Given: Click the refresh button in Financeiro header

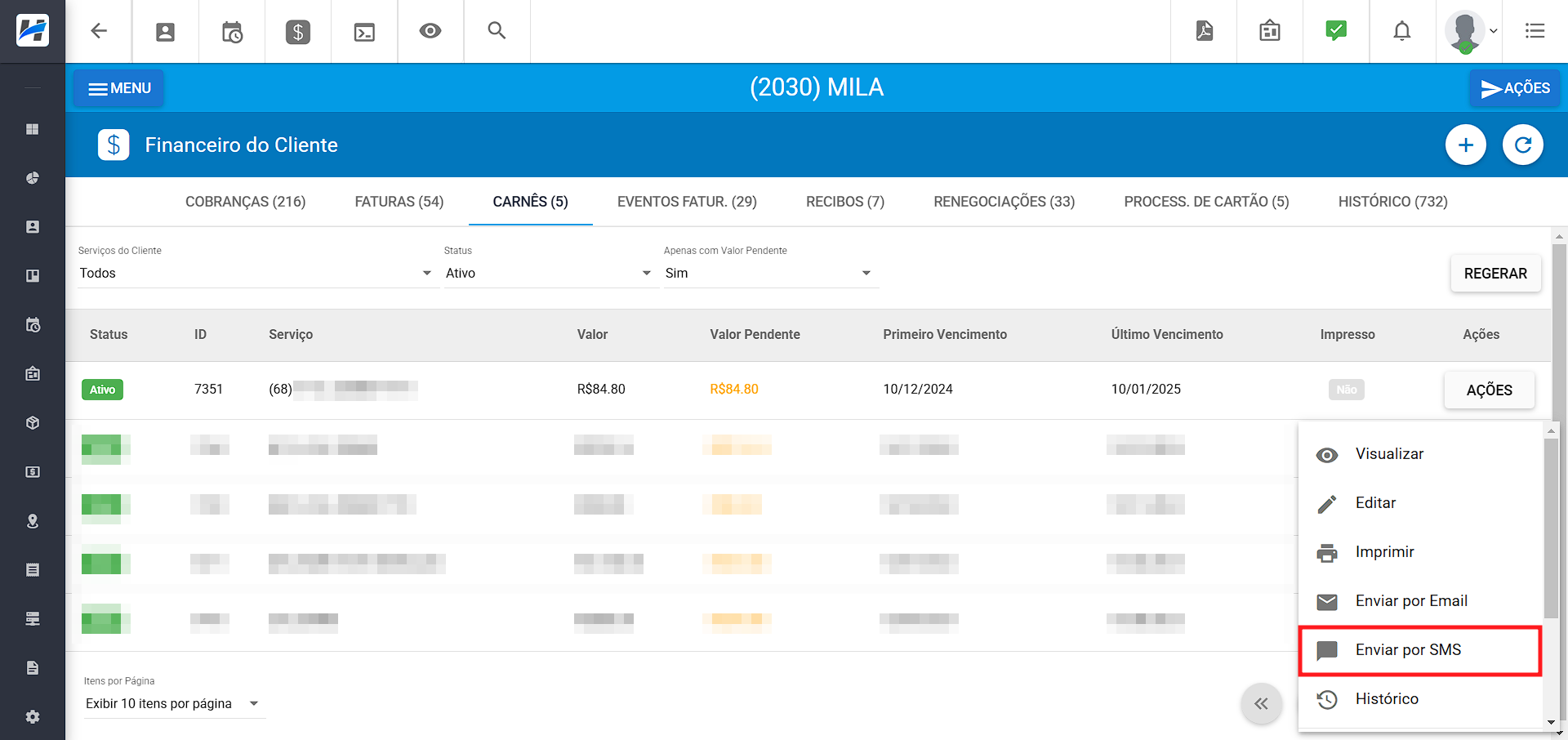Looking at the screenshot, I should click(1523, 145).
